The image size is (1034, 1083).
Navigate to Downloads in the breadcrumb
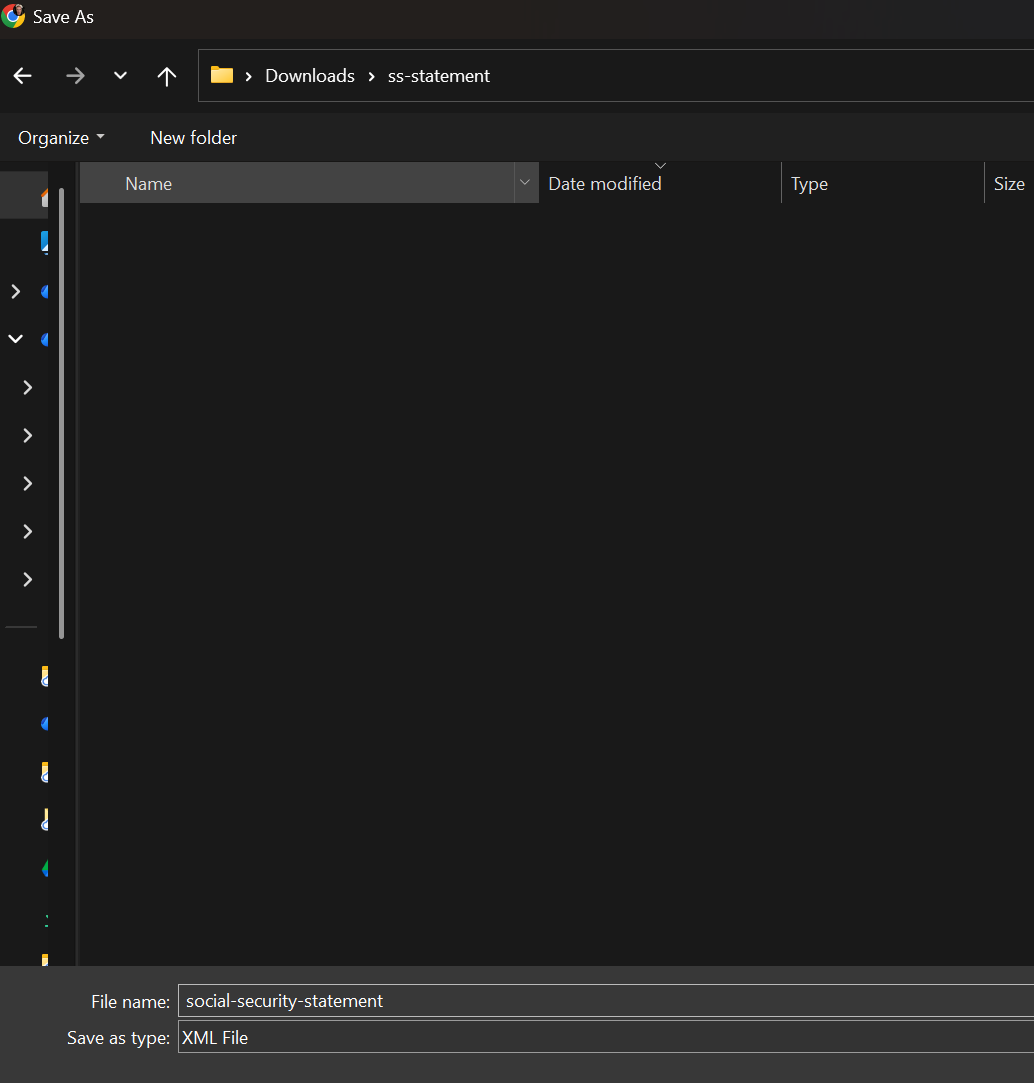pos(310,76)
